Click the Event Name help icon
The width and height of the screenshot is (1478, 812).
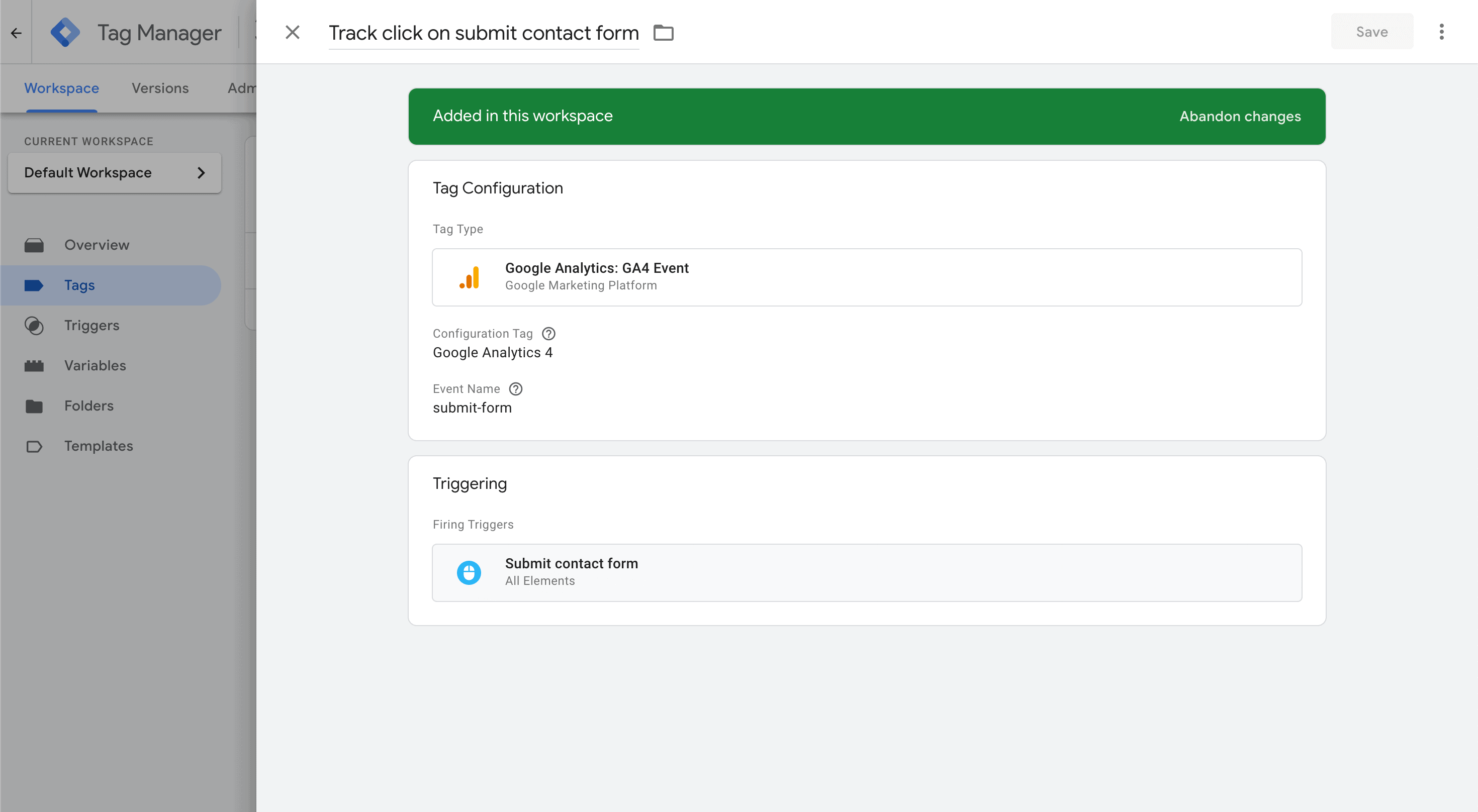pos(516,389)
